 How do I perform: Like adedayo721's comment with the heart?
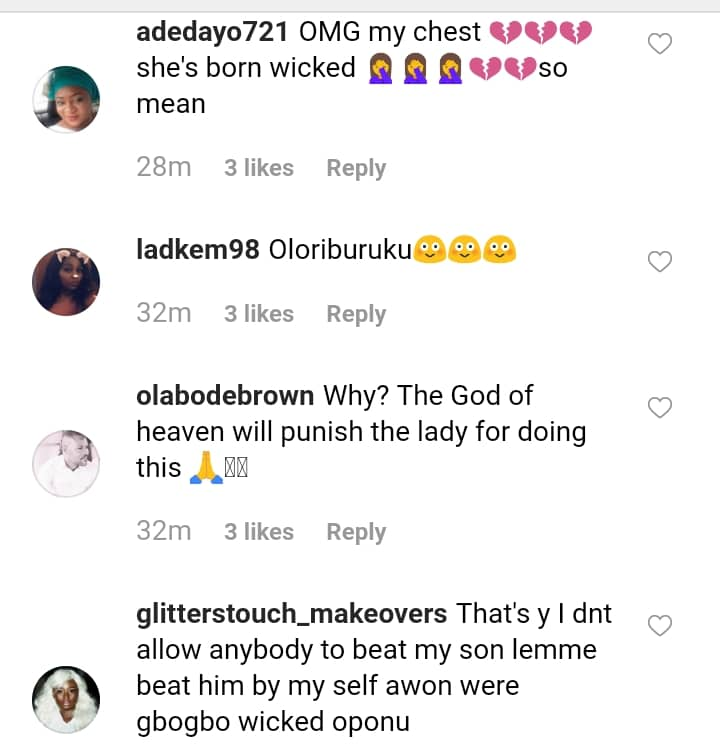660,43
